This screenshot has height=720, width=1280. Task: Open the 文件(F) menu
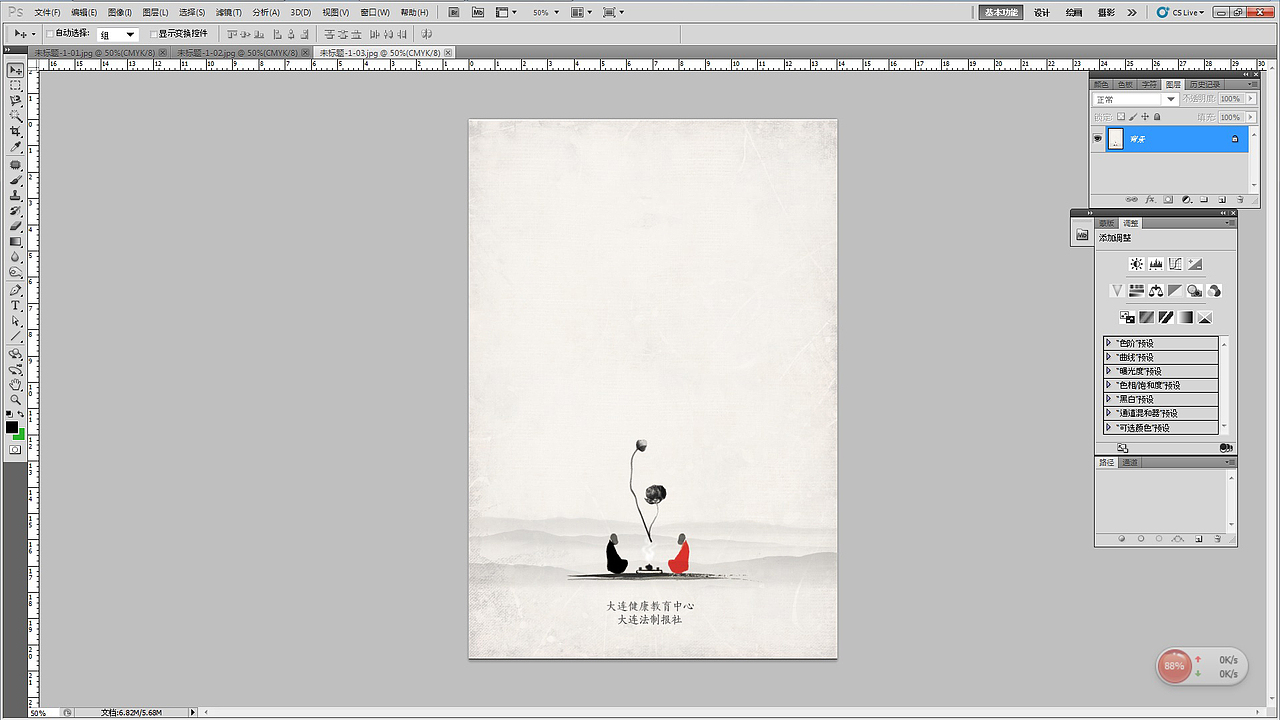coord(47,13)
